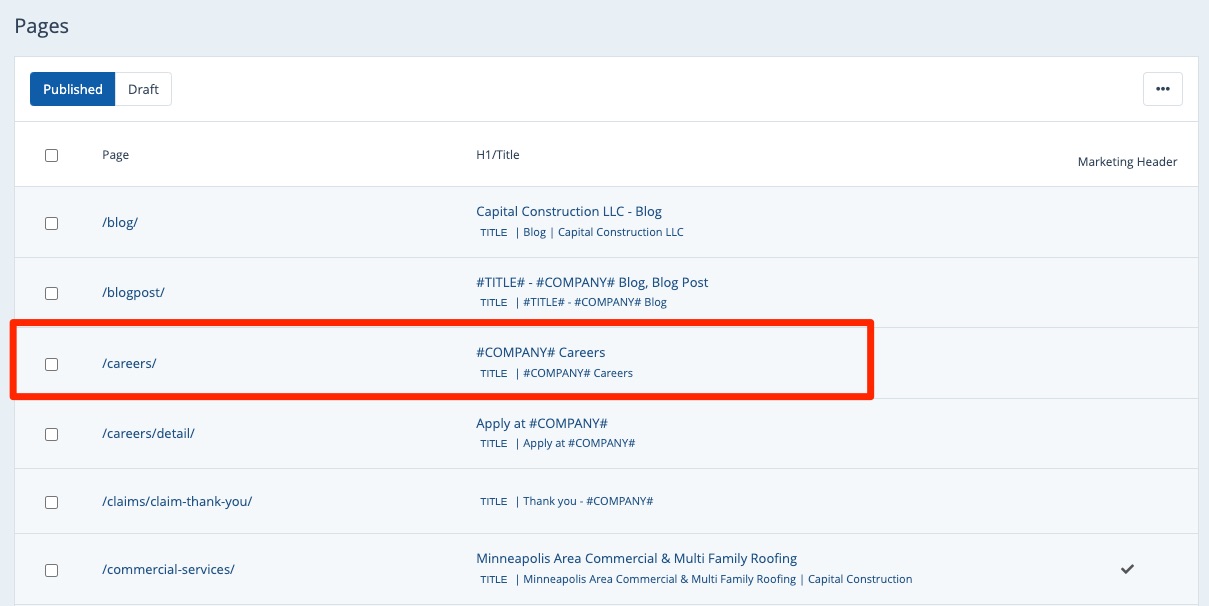Image resolution: width=1209 pixels, height=606 pixels.
Task: Toggle the select-all checkbox in header
Action: [52, 155]
